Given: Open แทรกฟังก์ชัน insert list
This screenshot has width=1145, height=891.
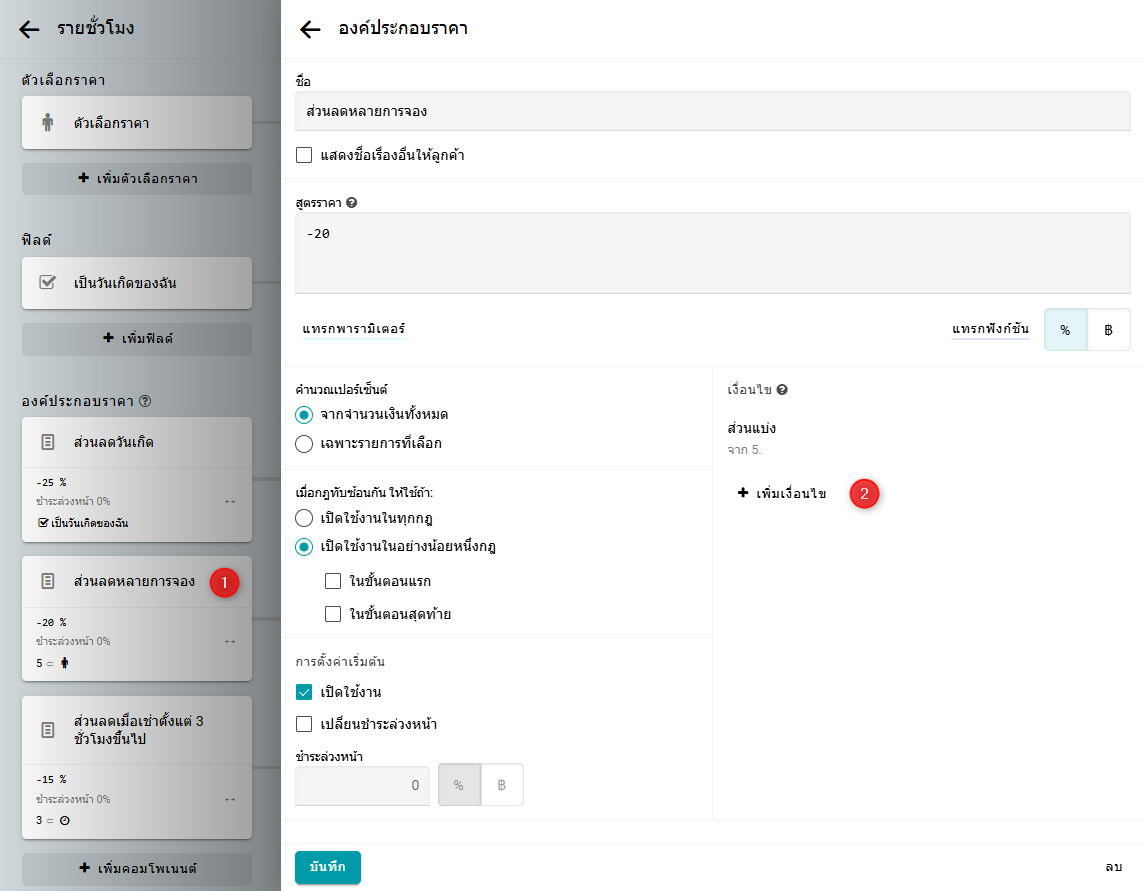Looking at the screenshot, I should click(x=990, y=329).
